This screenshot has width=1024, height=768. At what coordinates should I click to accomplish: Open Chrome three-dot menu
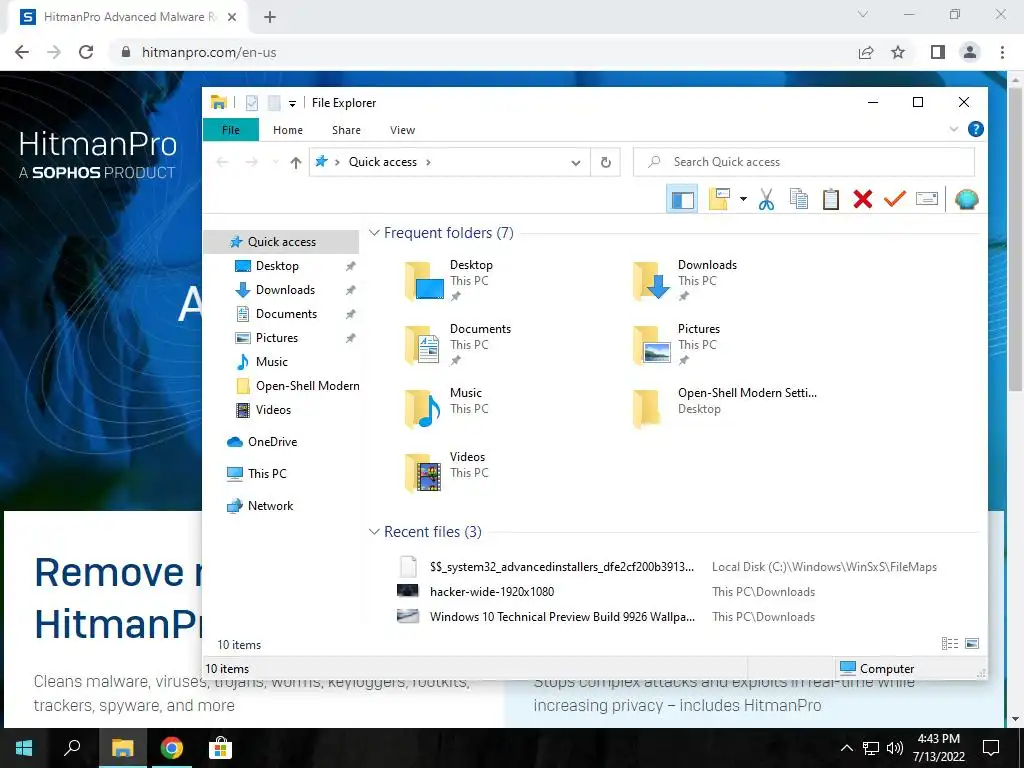pyautogui.click(x=1002, y=52)
